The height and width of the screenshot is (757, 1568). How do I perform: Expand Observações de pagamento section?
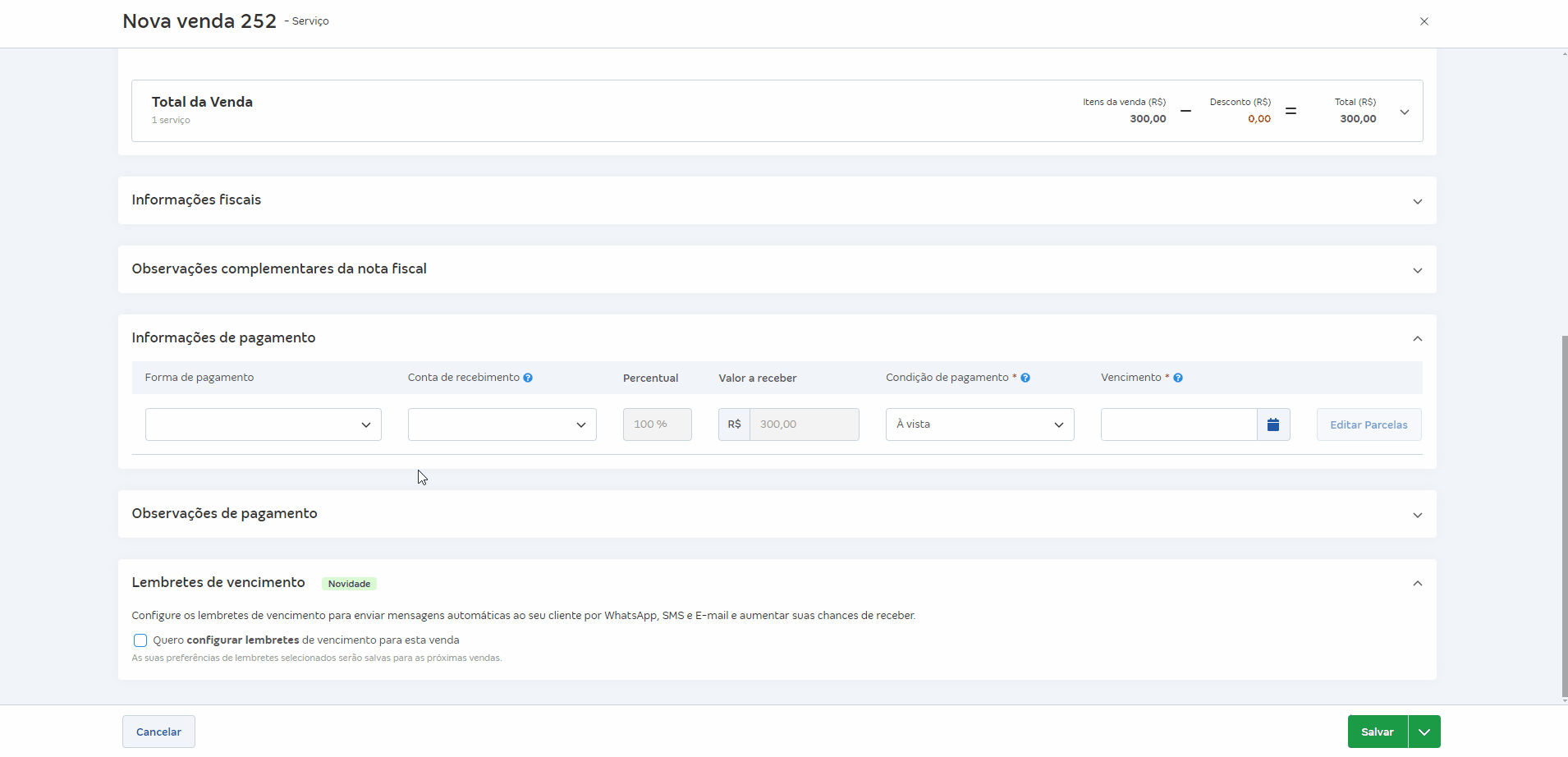click(x=1418, y=515)
